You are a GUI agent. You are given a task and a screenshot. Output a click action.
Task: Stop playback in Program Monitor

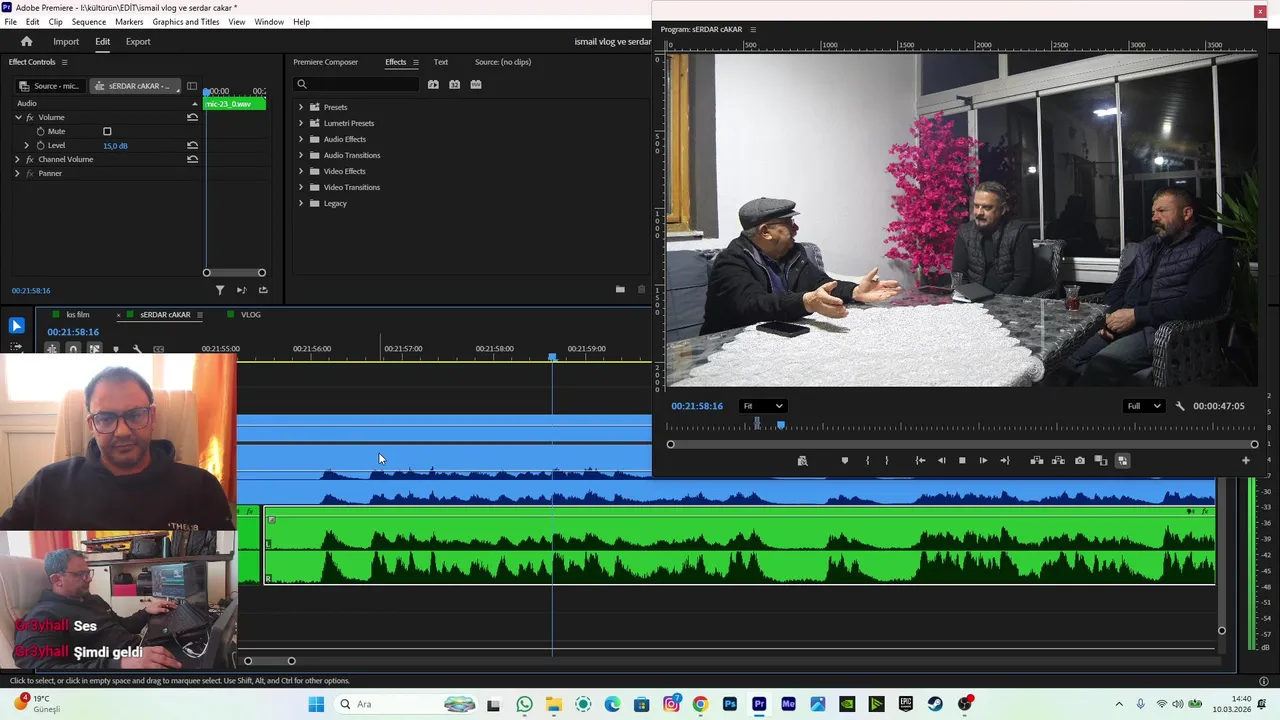point(962,460)
